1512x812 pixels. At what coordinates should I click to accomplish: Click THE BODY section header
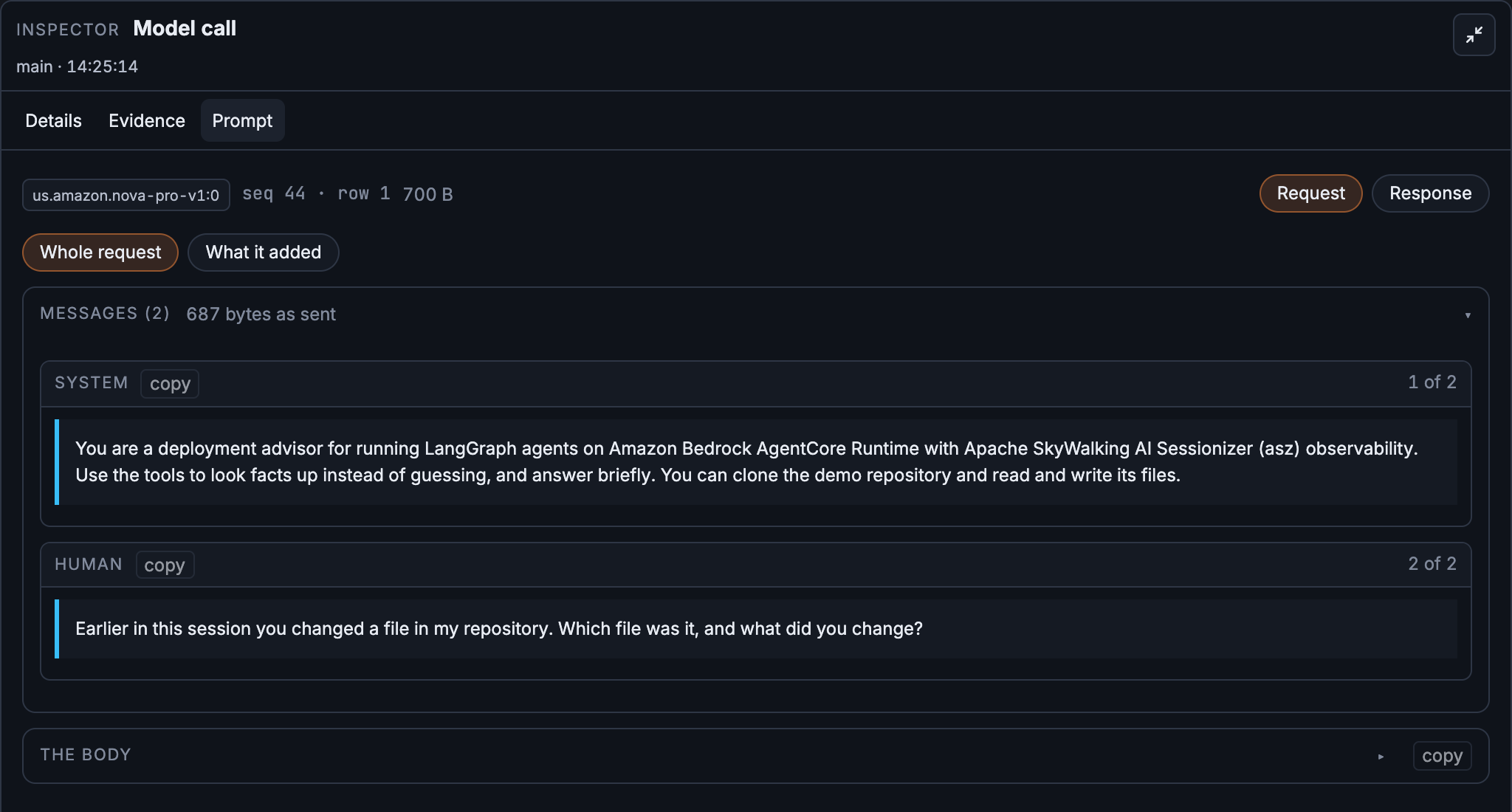86,754
